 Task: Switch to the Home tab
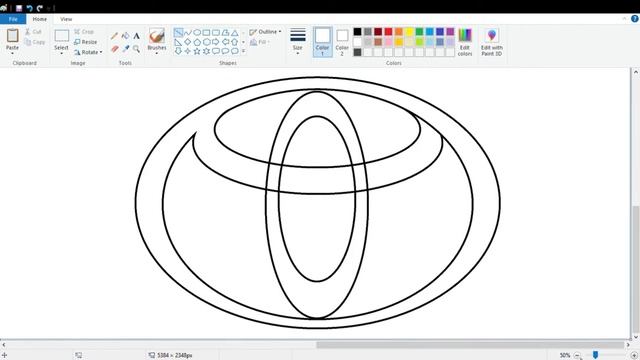[x=40, y=19]
